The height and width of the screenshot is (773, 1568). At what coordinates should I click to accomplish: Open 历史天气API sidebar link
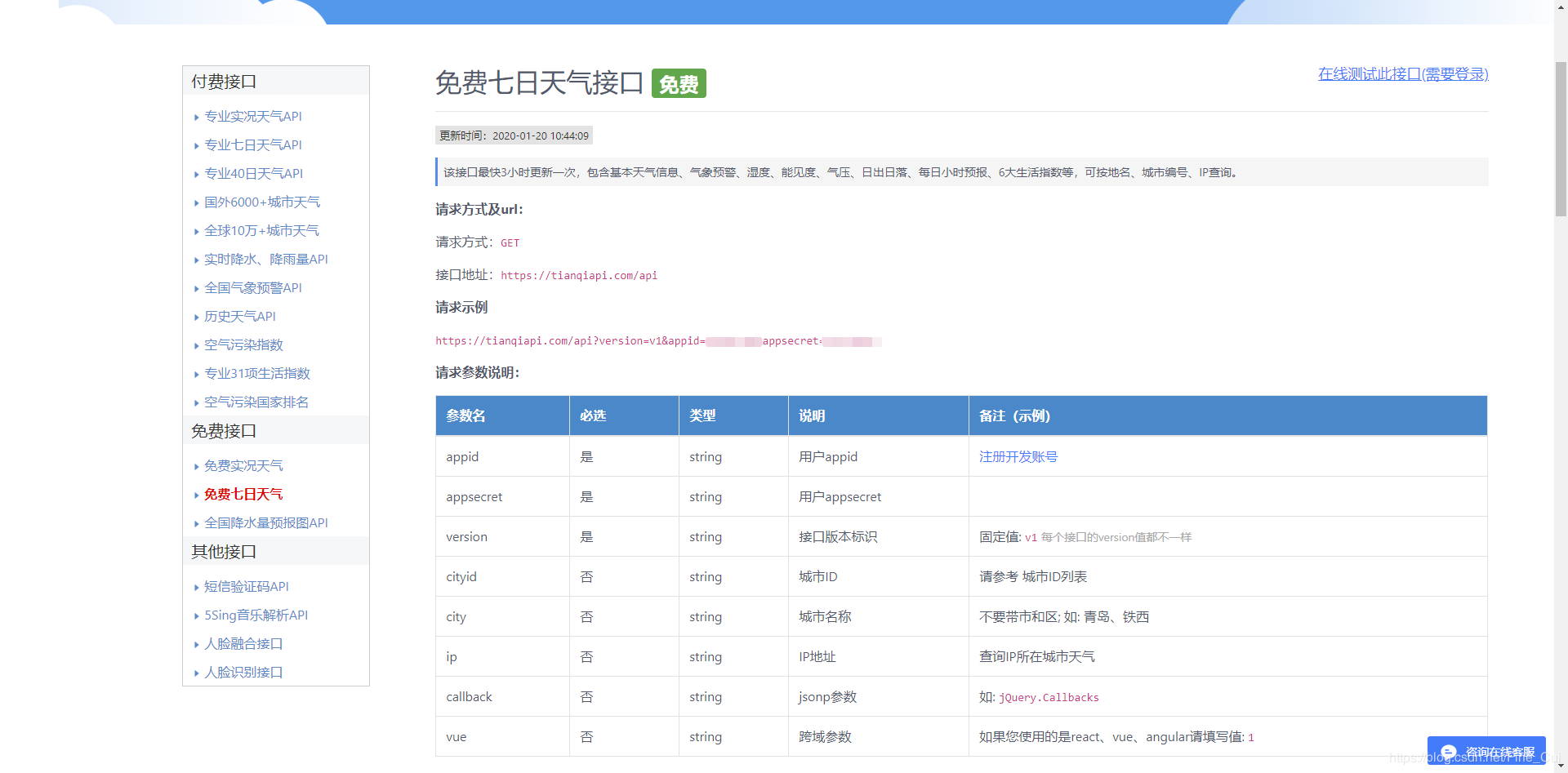click(x=240, y=317)
